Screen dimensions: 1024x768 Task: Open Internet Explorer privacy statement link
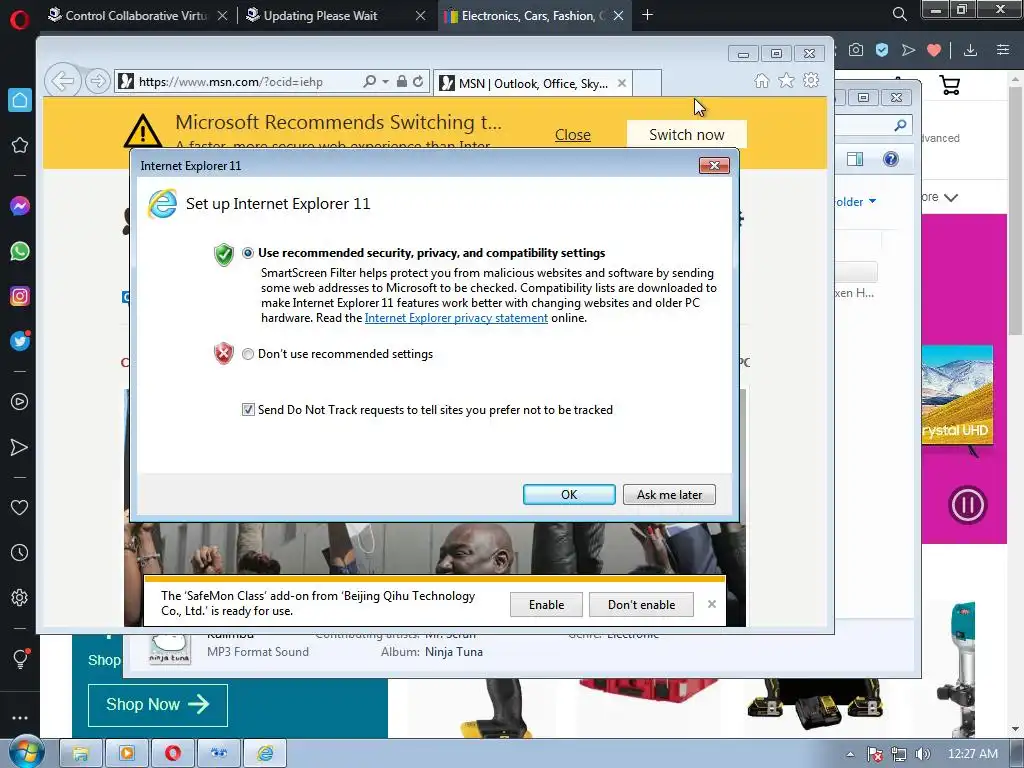click(456, 318)
